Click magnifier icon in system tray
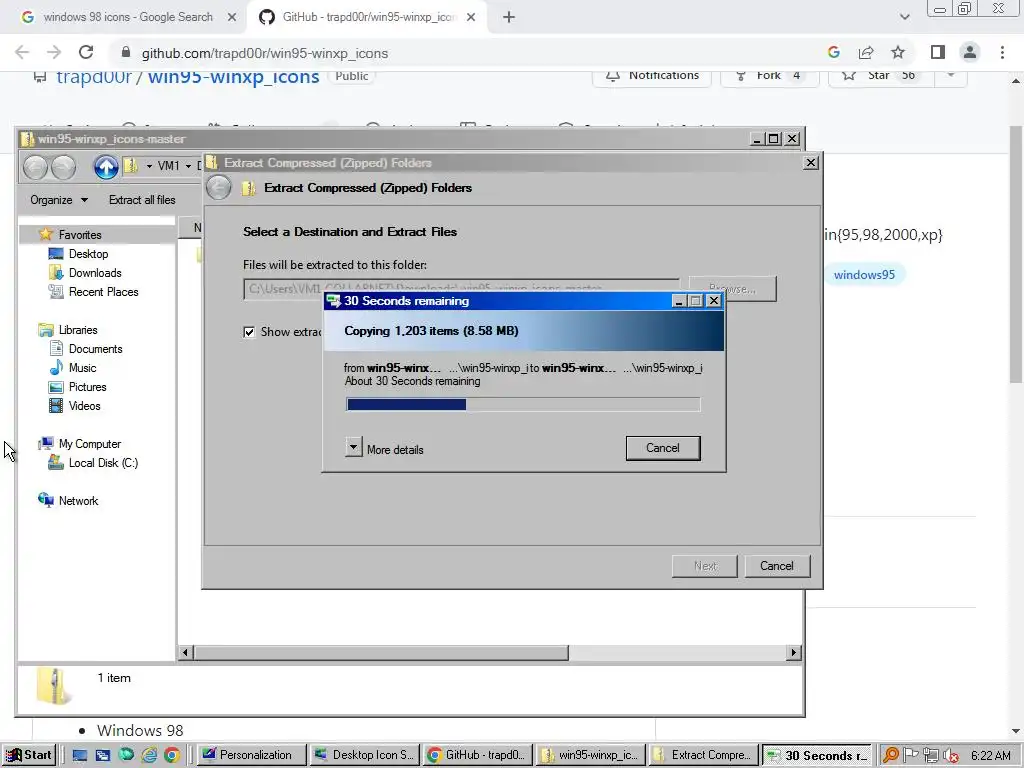Viewport: 1024px width, 768px height. point(890,756)
